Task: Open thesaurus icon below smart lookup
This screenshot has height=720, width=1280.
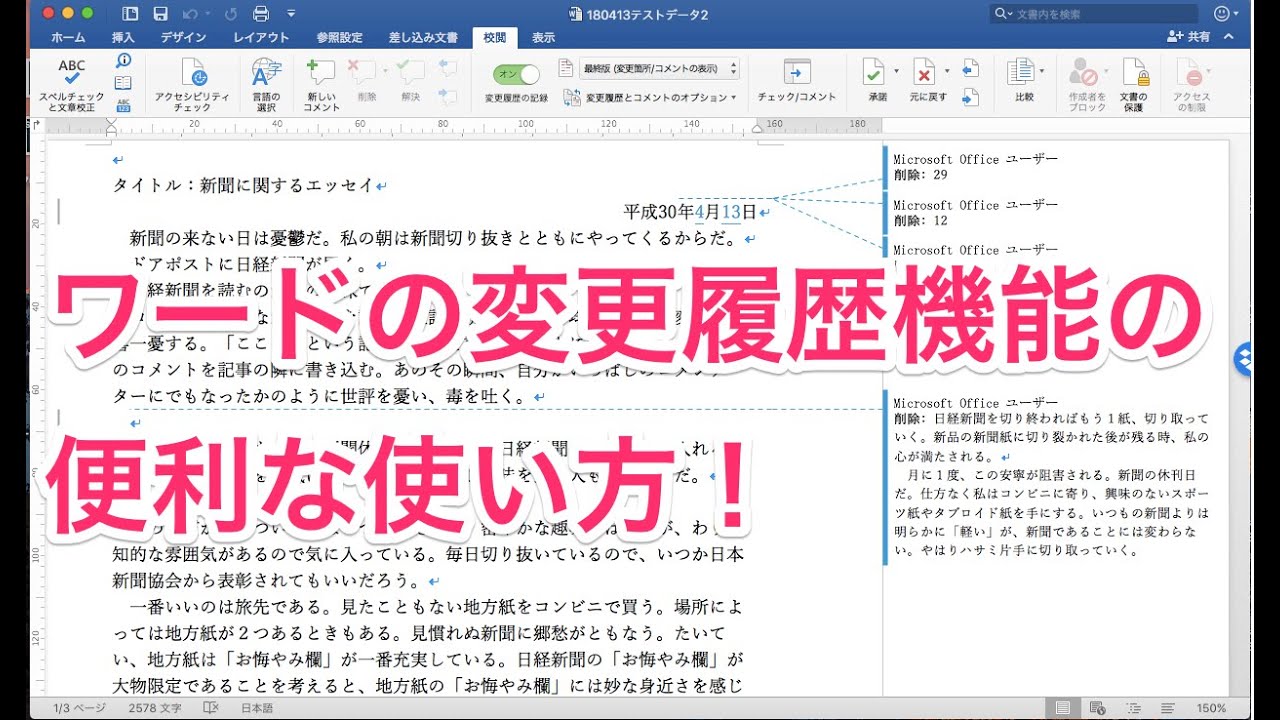Action: click(123, 83)
